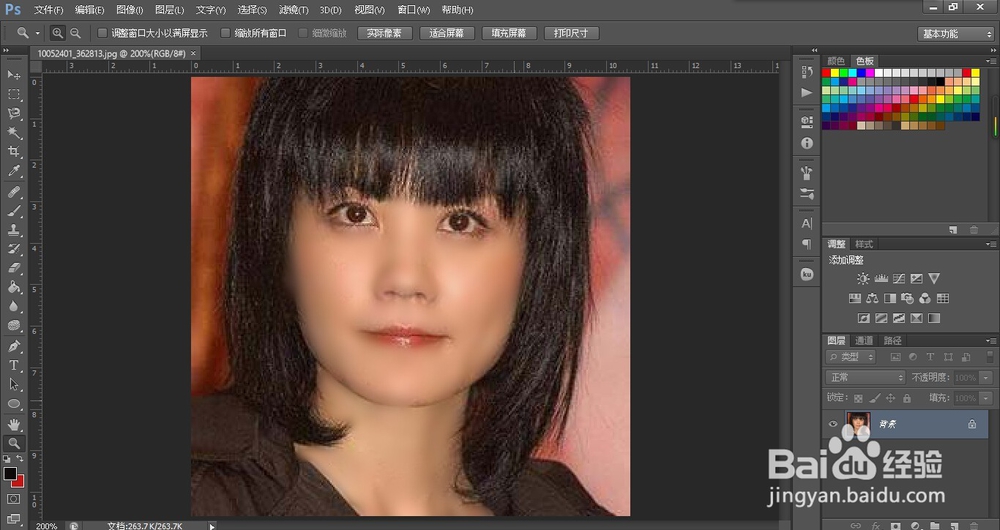Open the Info panel icon

pos(807,144)
